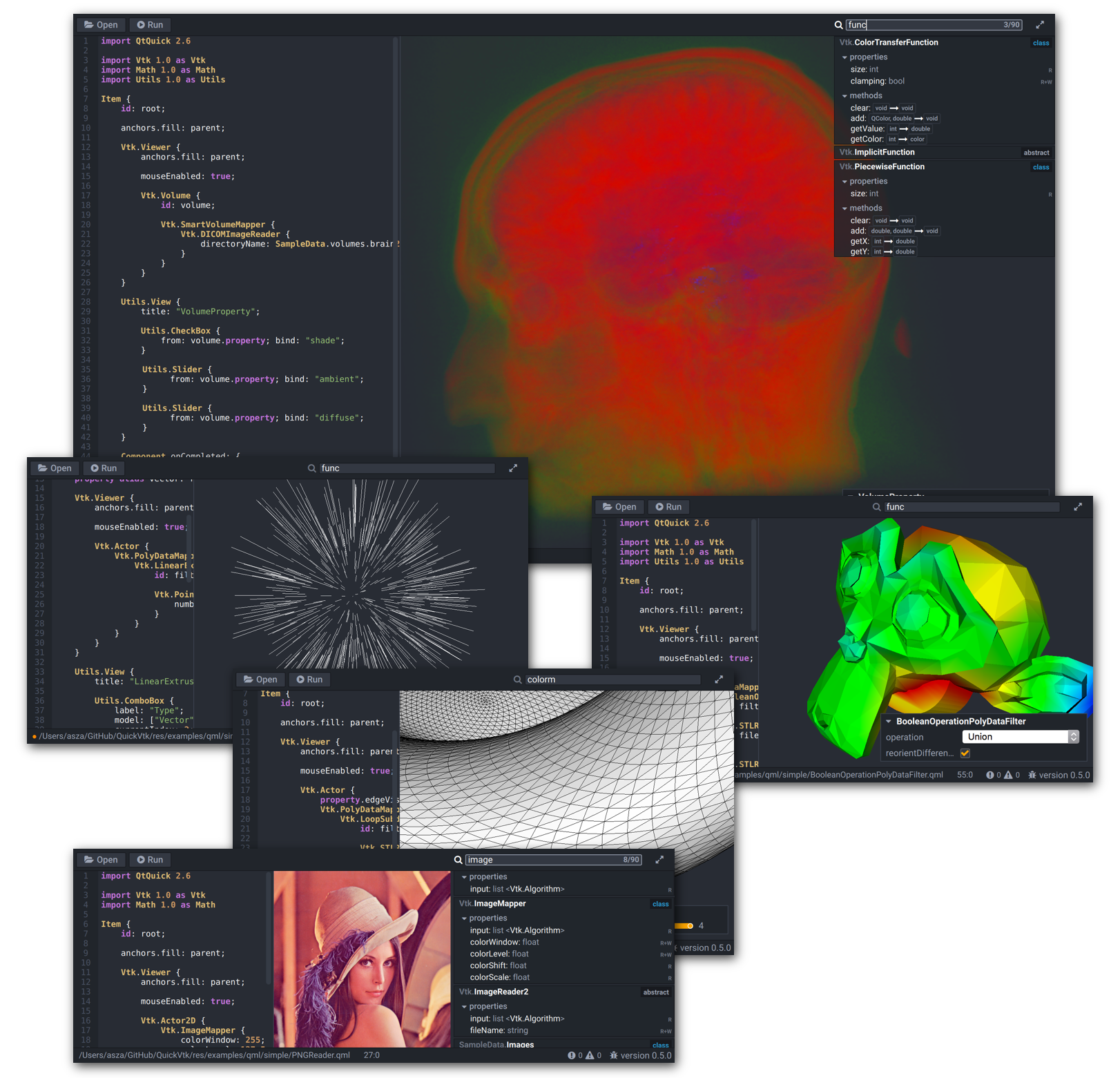1120x1078 pixels.
Task: Click Run in the PNGReader window
Action: 150,860
